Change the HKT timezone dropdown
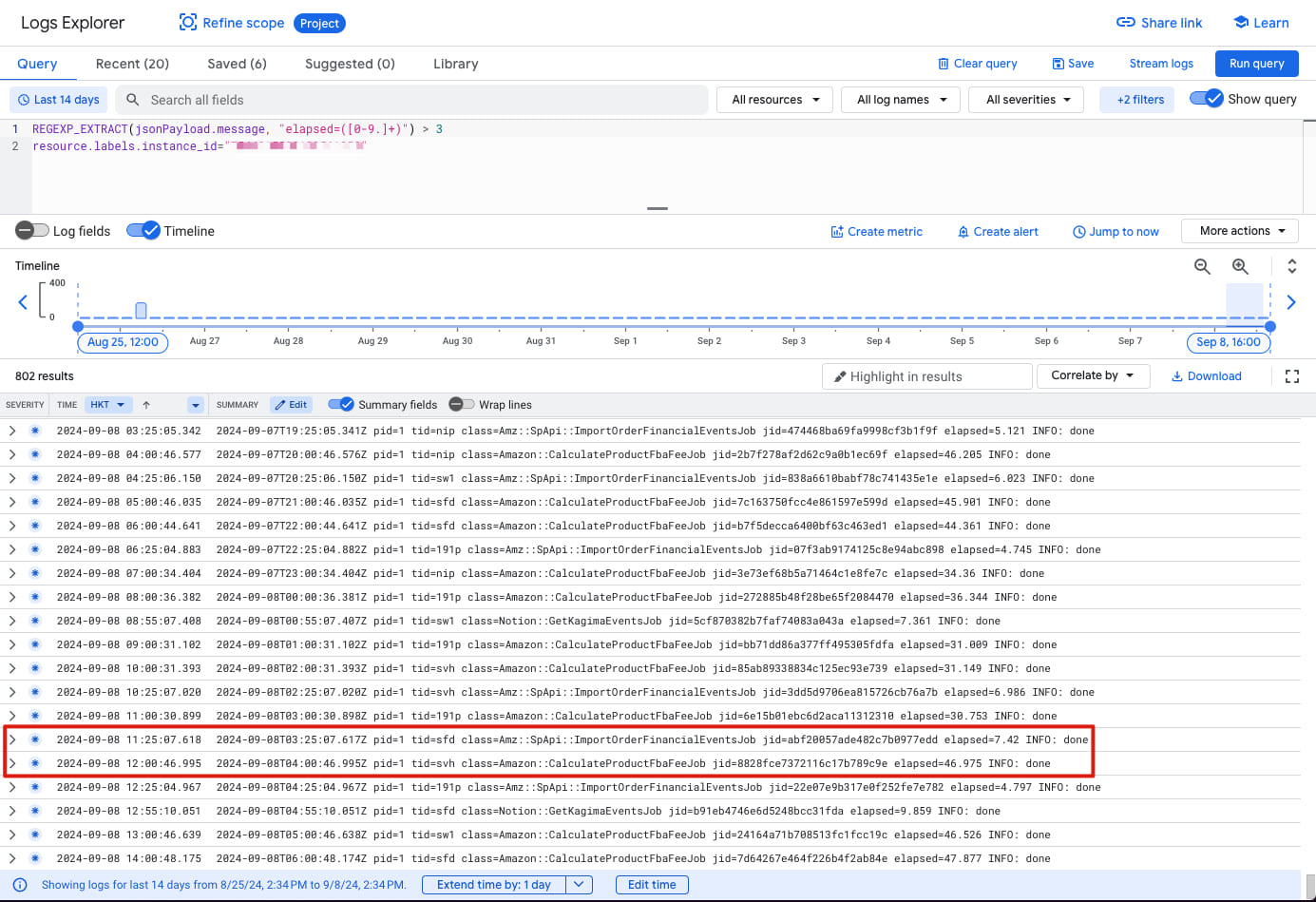The height and width of the screenshot is (902, 1316). click(107, 405)
